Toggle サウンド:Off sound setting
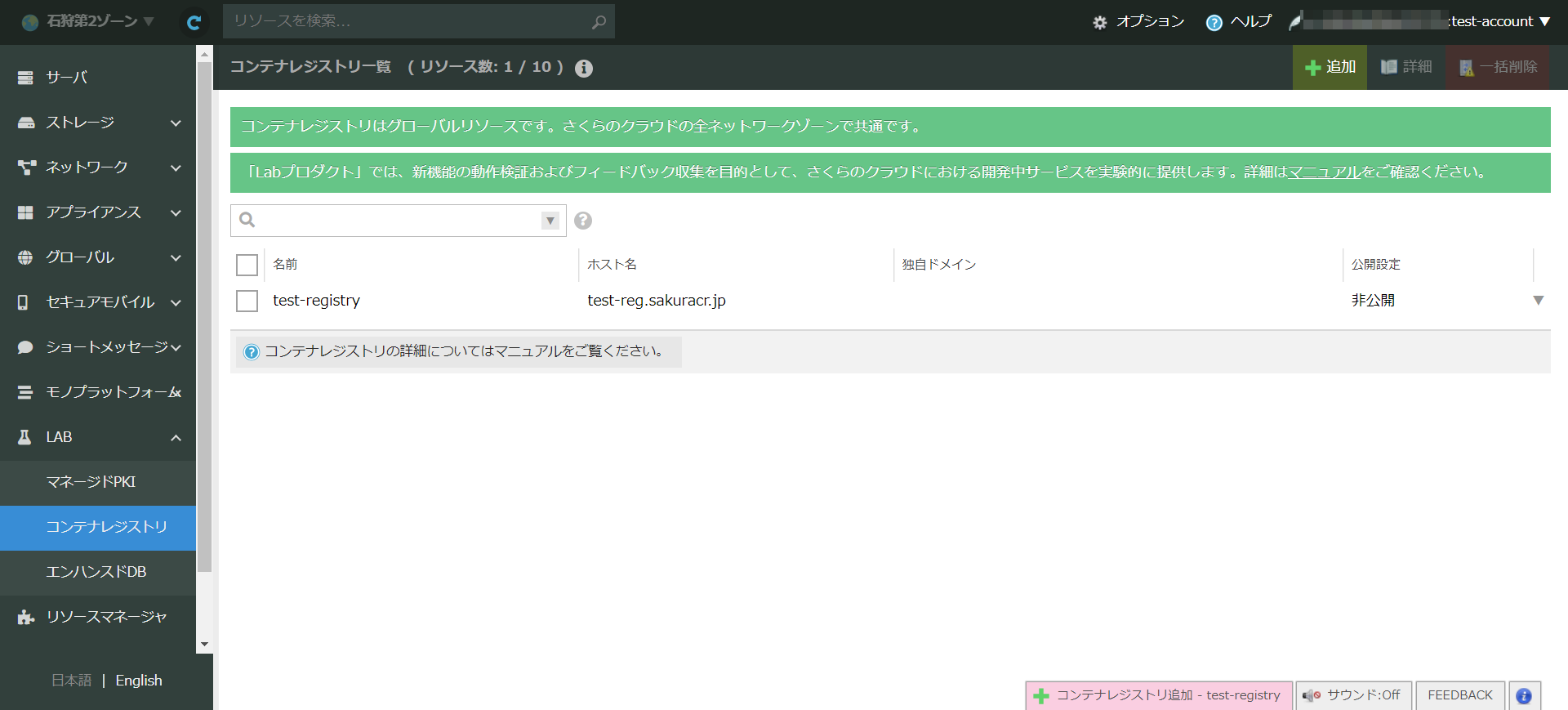 click(1352, 695)
